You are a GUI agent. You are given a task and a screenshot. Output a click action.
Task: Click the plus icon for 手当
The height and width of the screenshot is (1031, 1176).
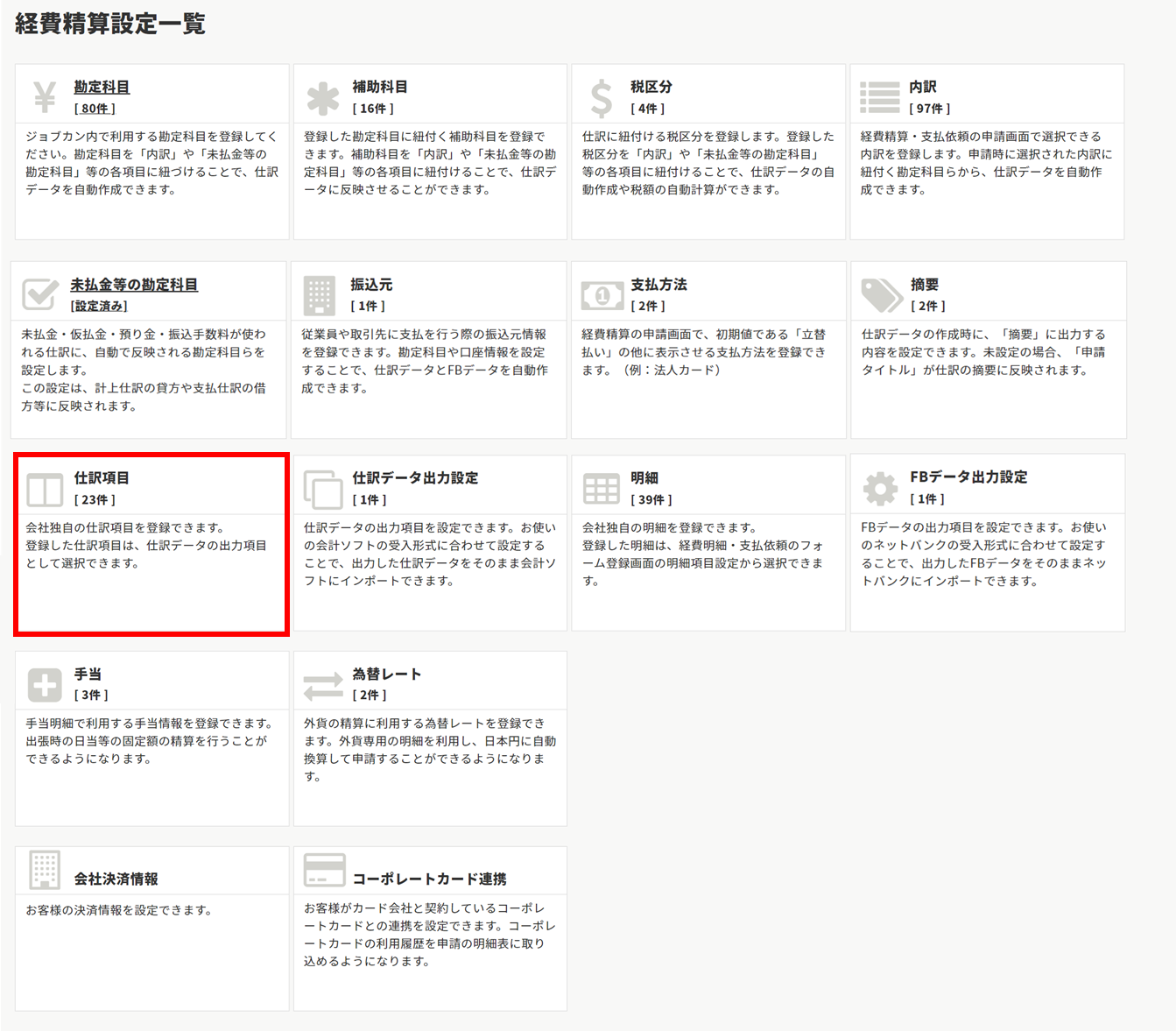click(45, 685)
